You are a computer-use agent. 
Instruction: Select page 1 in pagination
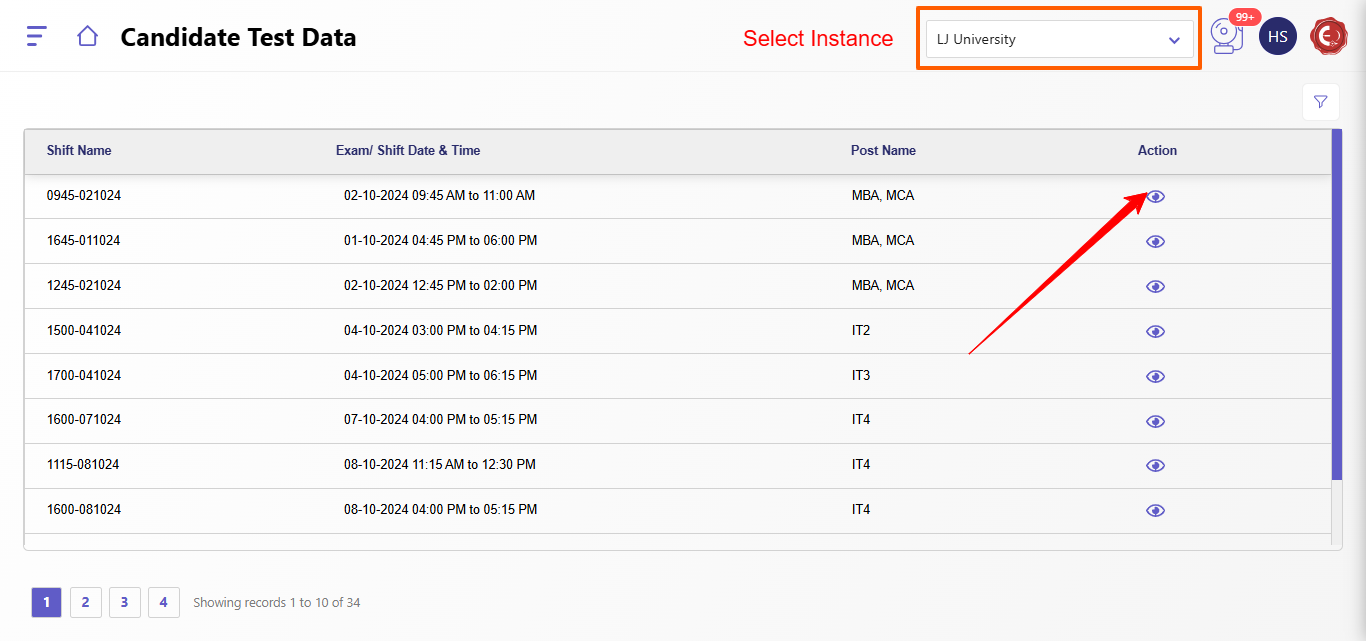point(47,602)
